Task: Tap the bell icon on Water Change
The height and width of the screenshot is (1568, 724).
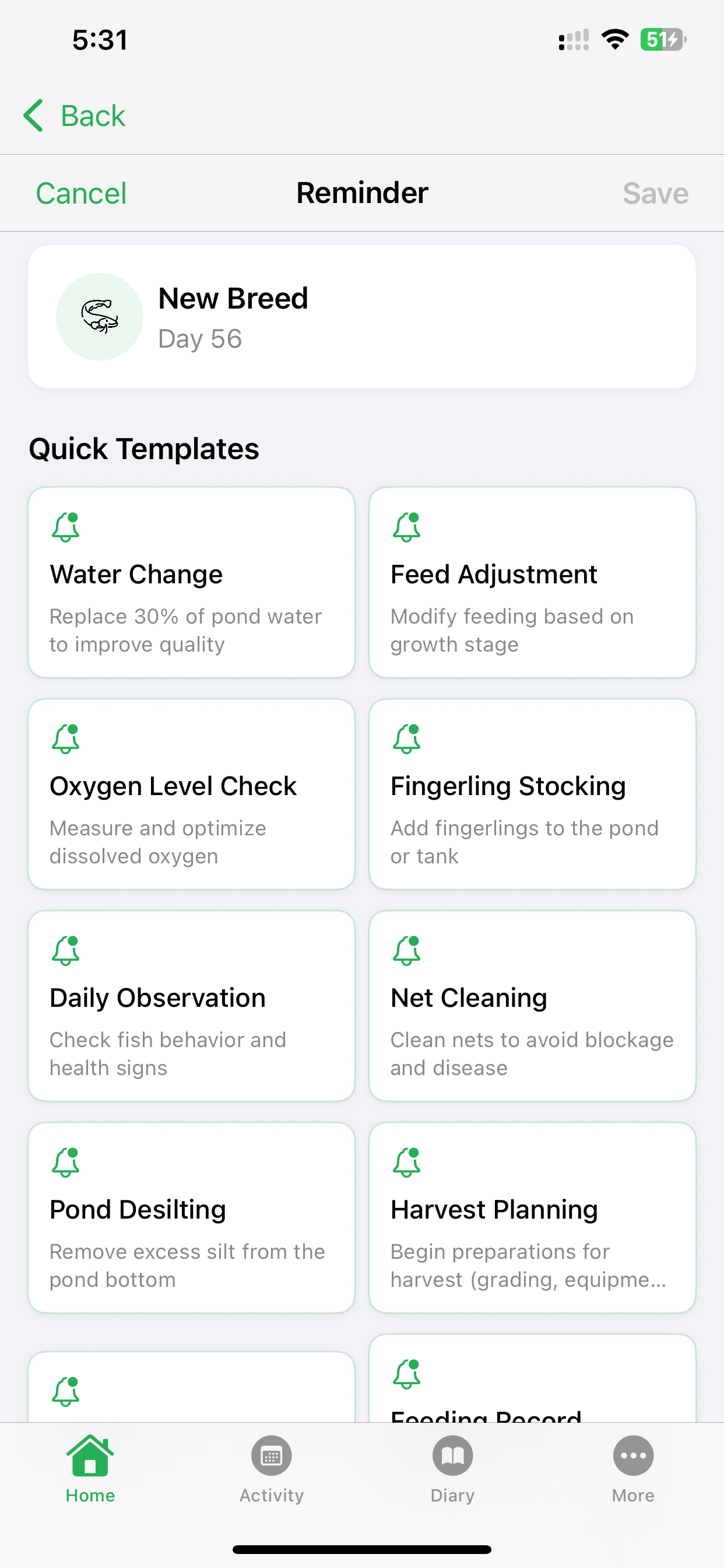Action: pos(66,527)
